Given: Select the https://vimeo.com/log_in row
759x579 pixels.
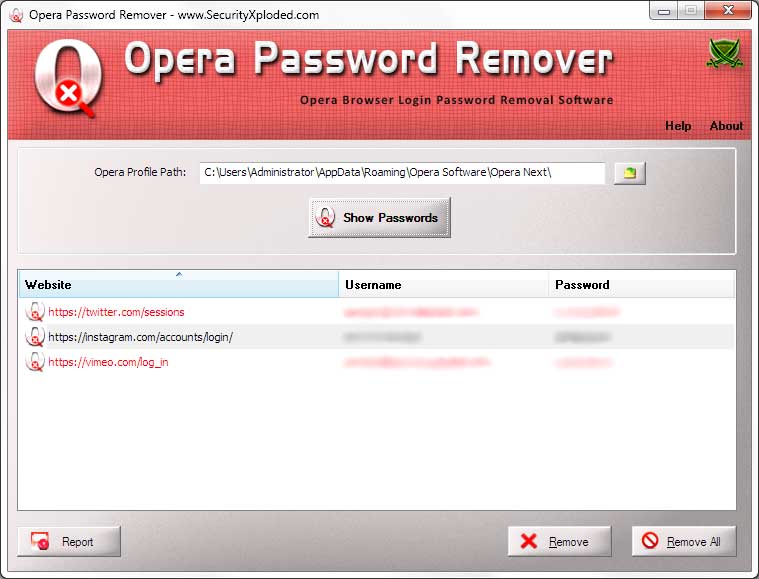Looking at the screenshot, I should point(108,362).
